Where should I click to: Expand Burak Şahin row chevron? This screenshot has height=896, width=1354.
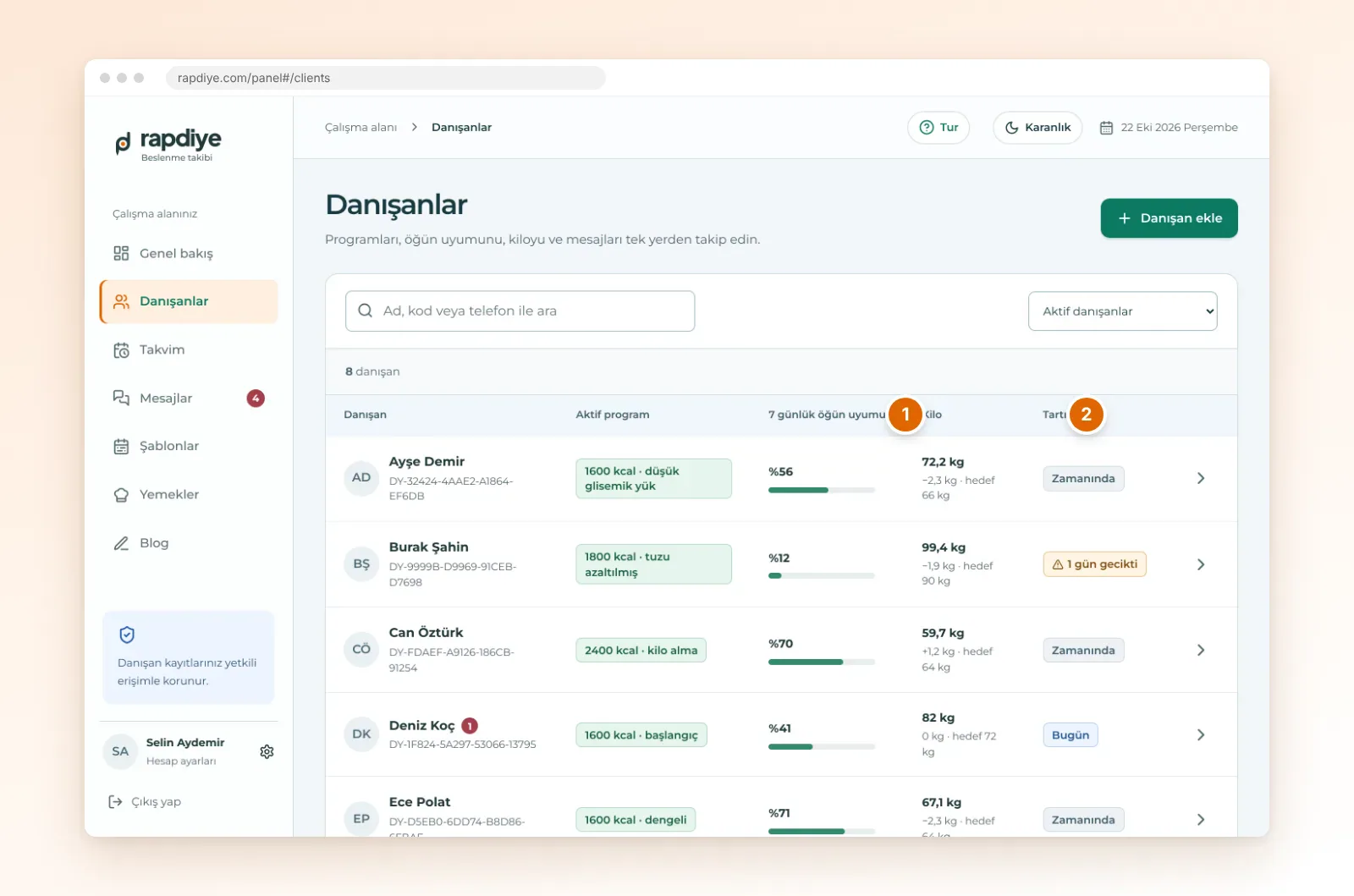(x=1201, y=564)
